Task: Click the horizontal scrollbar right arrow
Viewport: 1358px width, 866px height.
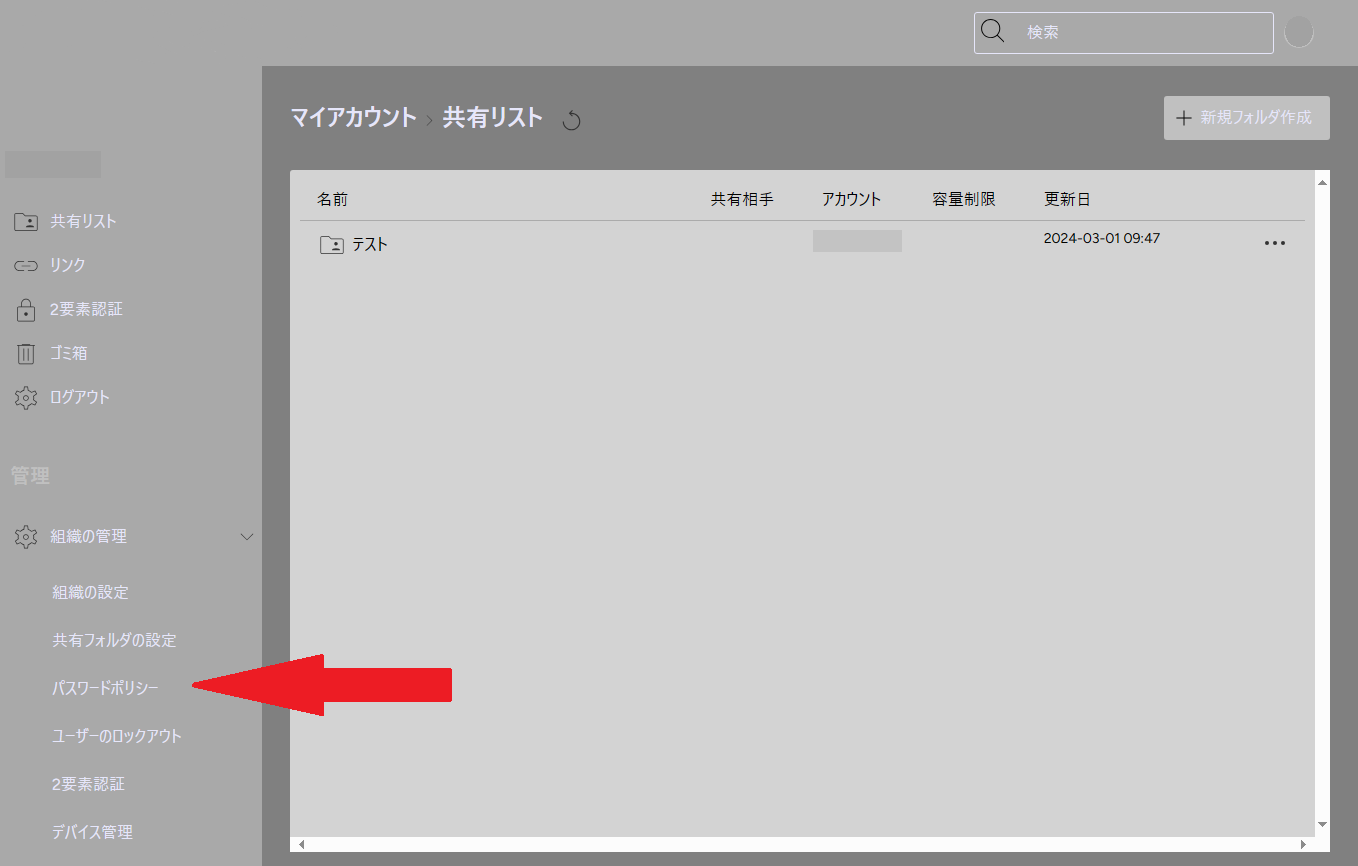Action: tap(1303, 845)
